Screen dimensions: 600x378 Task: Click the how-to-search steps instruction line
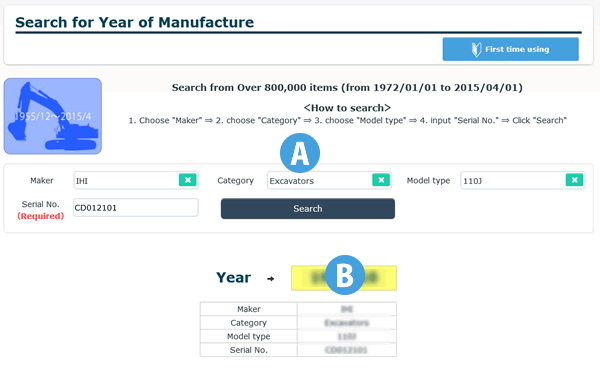[347, 121]
